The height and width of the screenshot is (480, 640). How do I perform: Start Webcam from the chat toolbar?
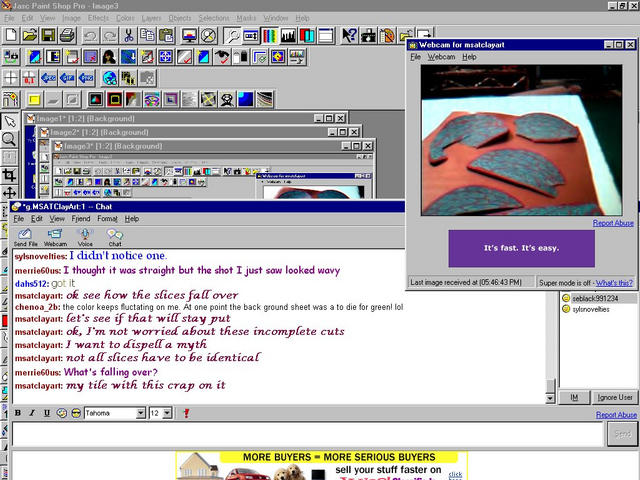pyautogui.click(x=55, y=237)
